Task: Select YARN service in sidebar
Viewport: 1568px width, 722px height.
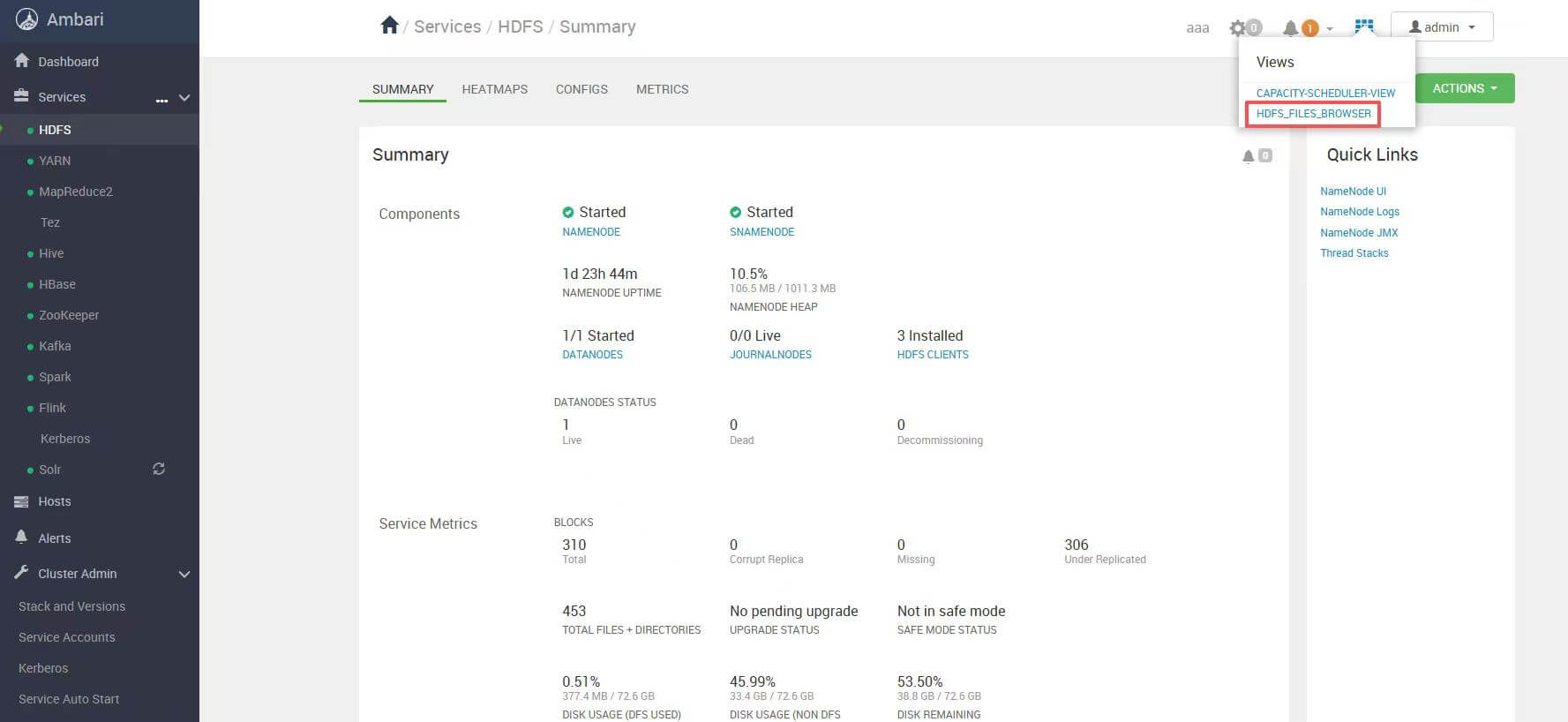Action: (x=55, y=161)
